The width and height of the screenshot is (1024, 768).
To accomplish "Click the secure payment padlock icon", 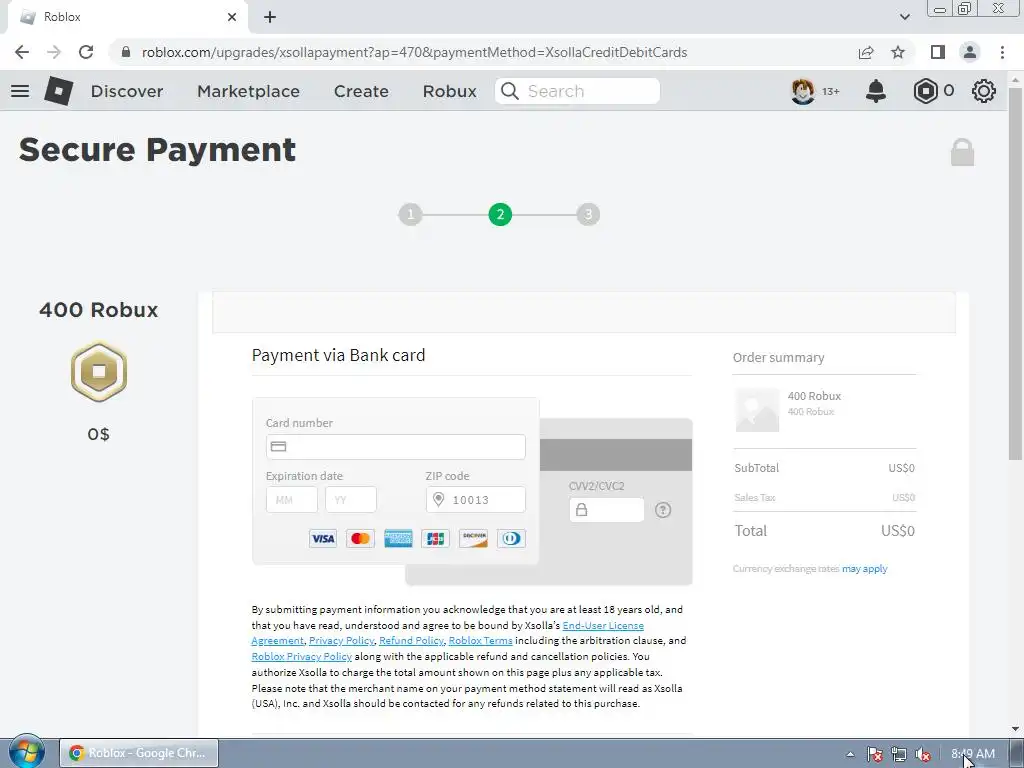I will click(962, 152).
